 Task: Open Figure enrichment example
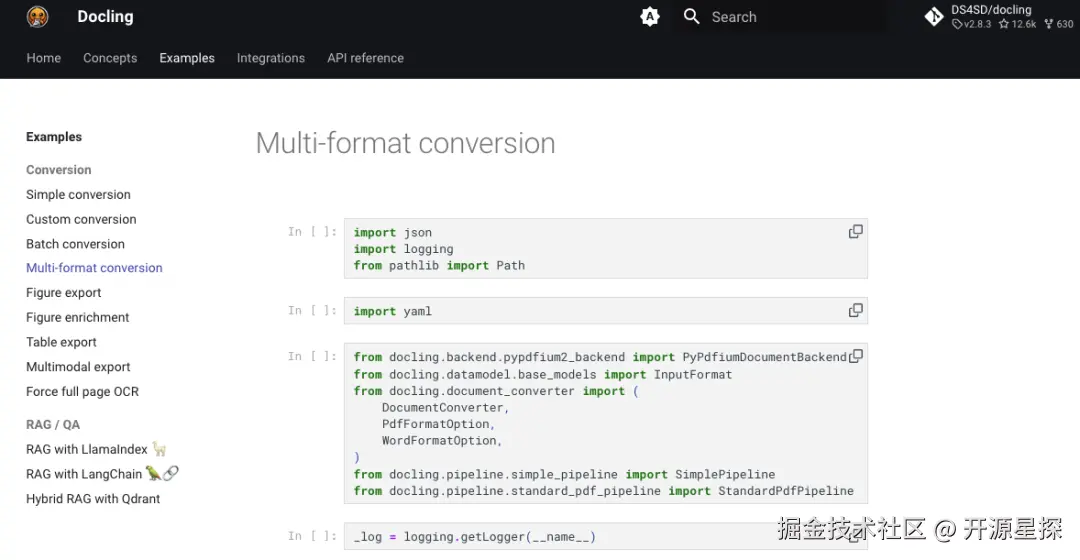click(x=78, y=318)
